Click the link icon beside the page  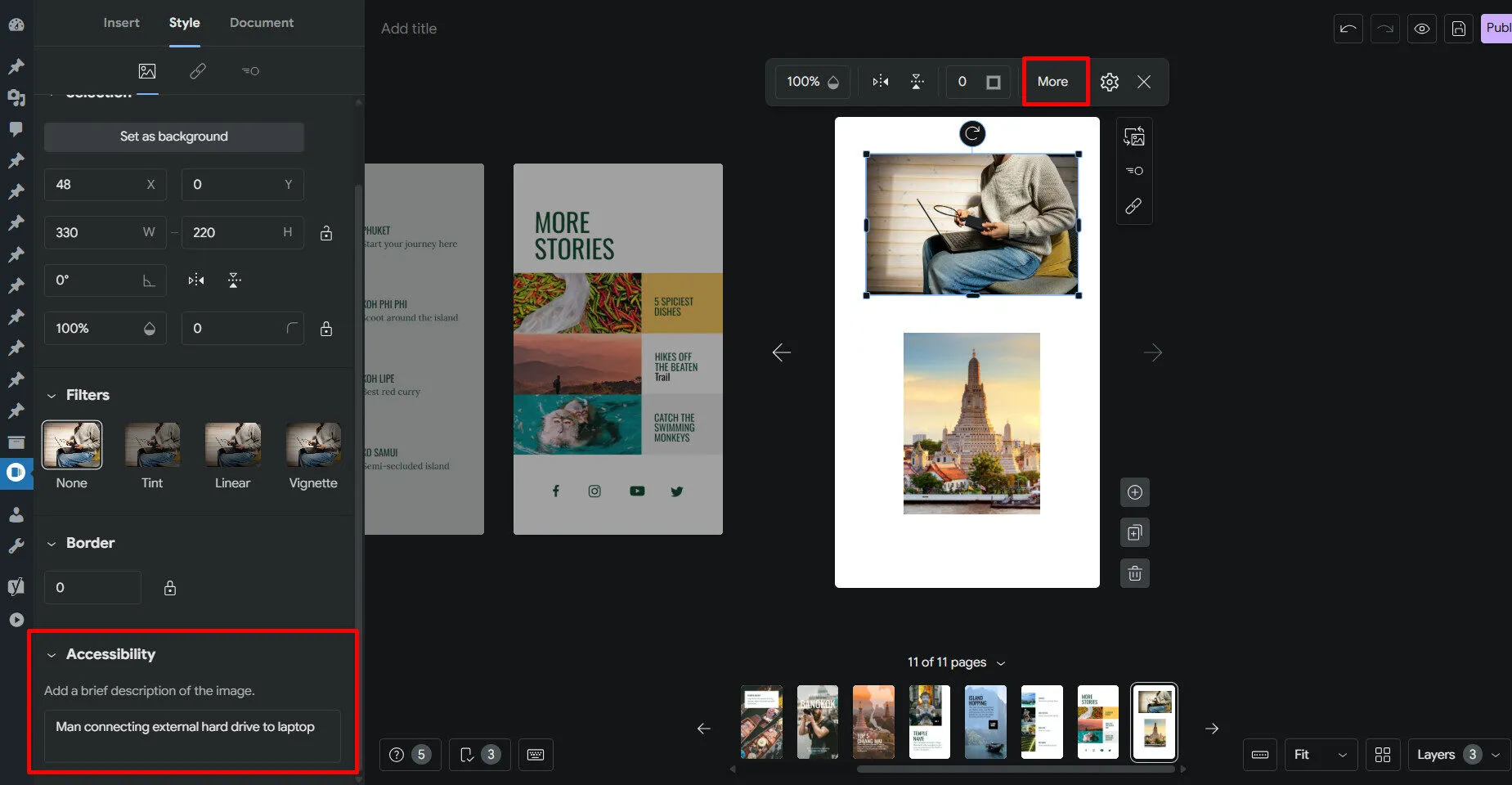pos(1133,206)
